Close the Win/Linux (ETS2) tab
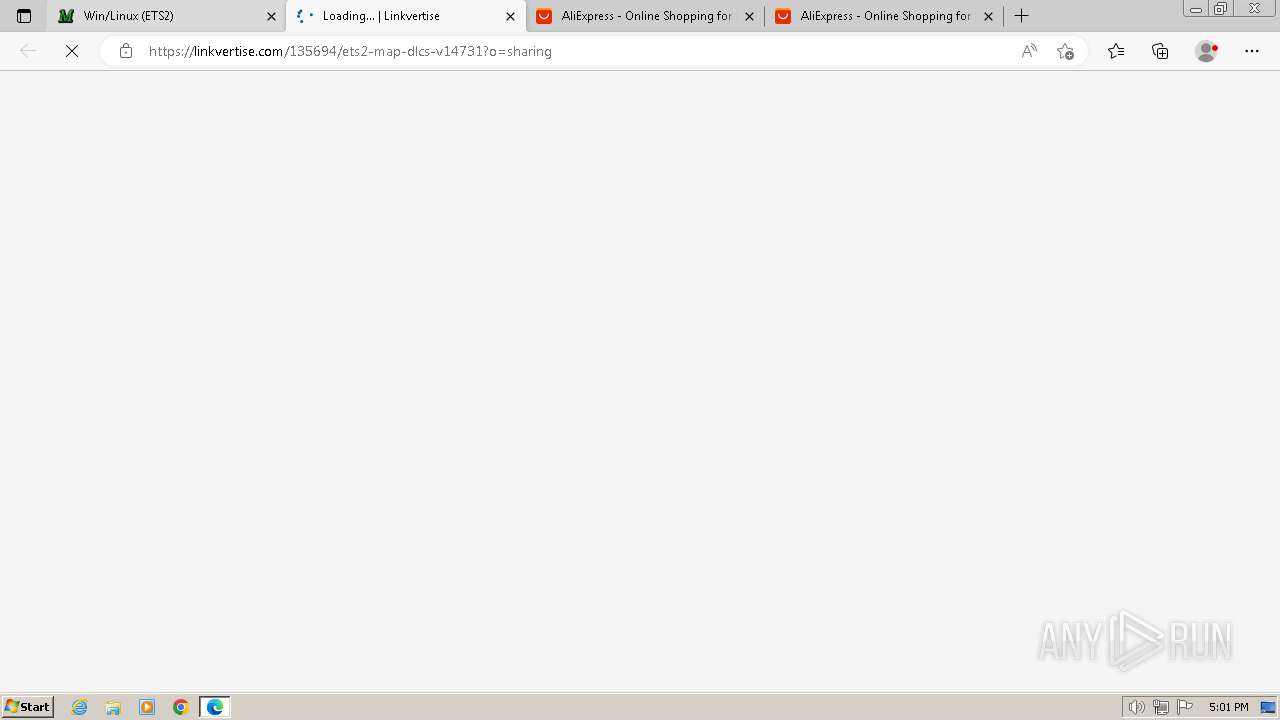Image resolution: width=1280 pixels, height=720 pixels. click(271, 16)
